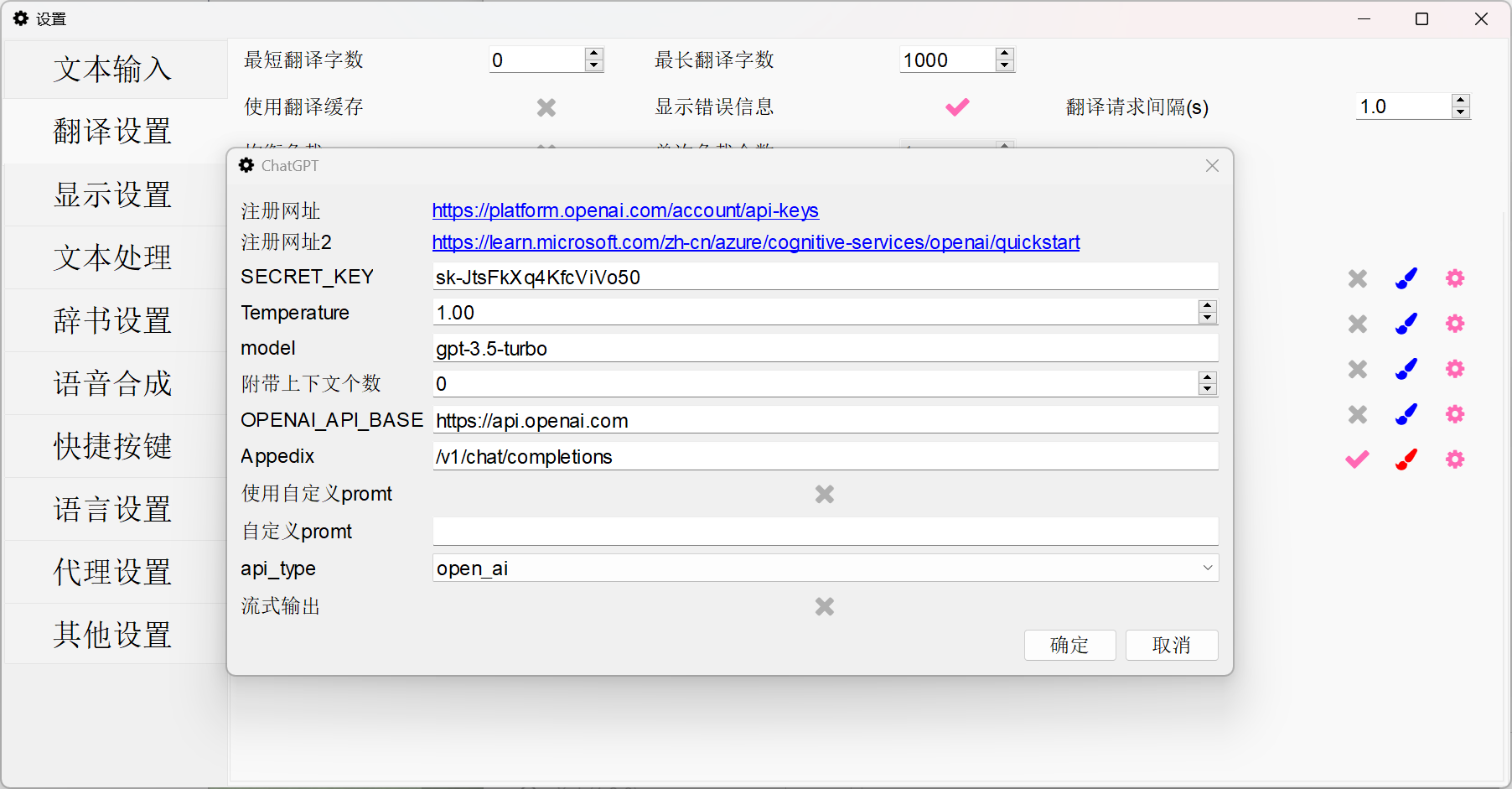Click the second row blue brush icon
Image resolution: width=1512 pixels, height=789 pixels.
(x=1406, y=324)
